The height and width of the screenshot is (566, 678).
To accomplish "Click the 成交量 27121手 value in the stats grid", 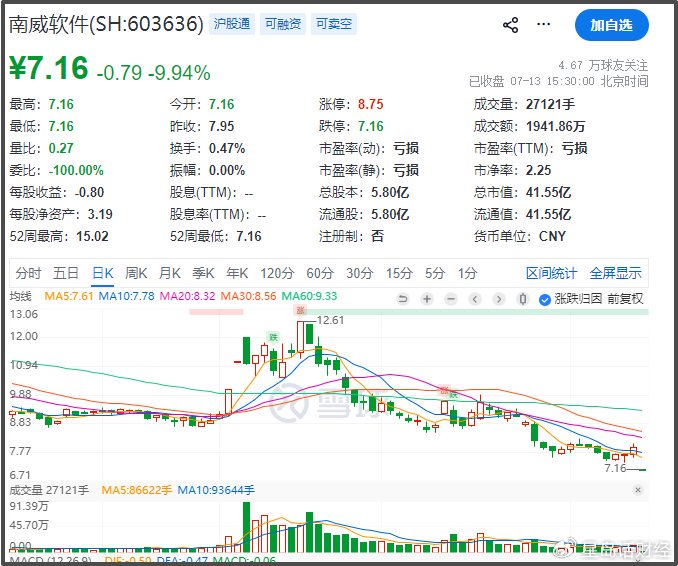I will [550, 104].
